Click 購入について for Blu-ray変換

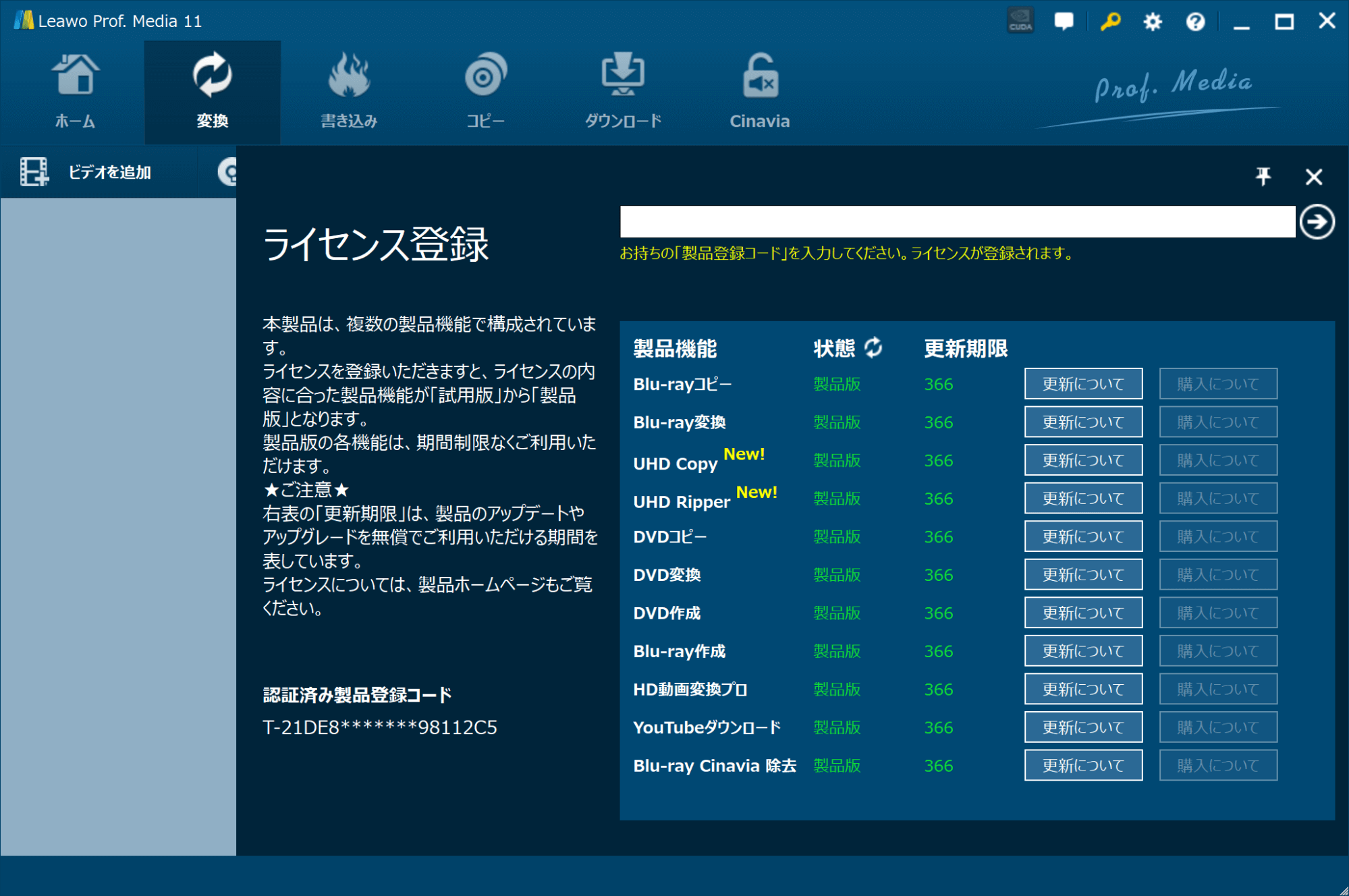1218,422
